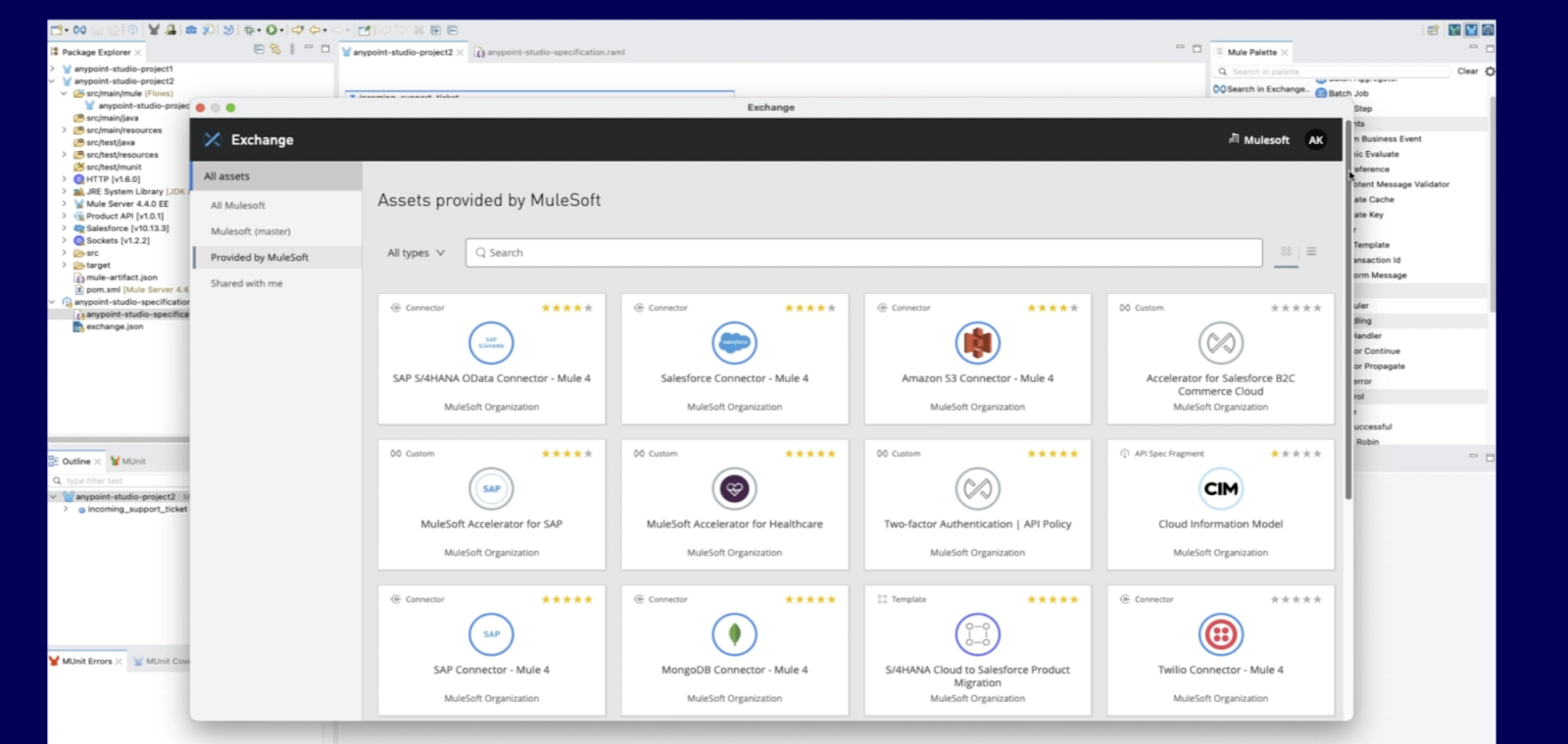The image size is (1568, 744).
Task: Expand anypoint-studio-project1 tree node
Action: (53, 69)
